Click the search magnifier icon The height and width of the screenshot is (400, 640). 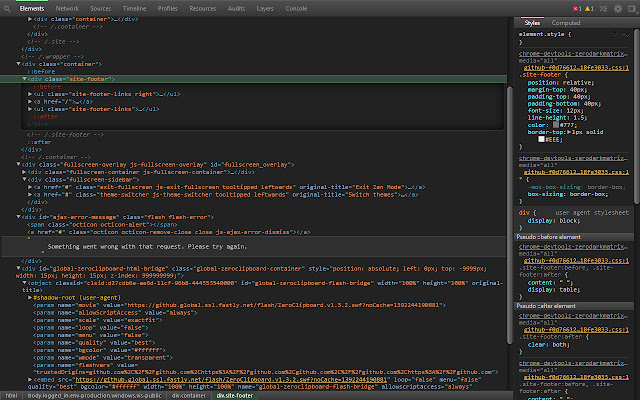(x=8, y=7)
